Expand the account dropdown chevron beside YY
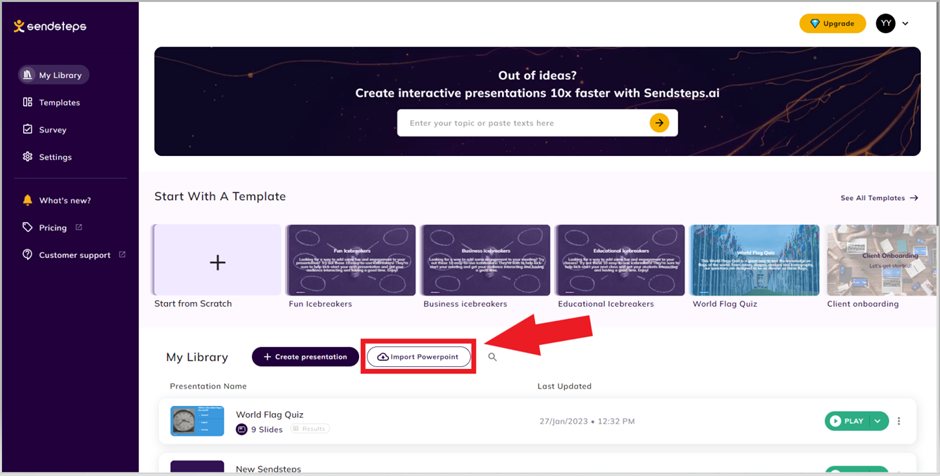 (905, 24)
